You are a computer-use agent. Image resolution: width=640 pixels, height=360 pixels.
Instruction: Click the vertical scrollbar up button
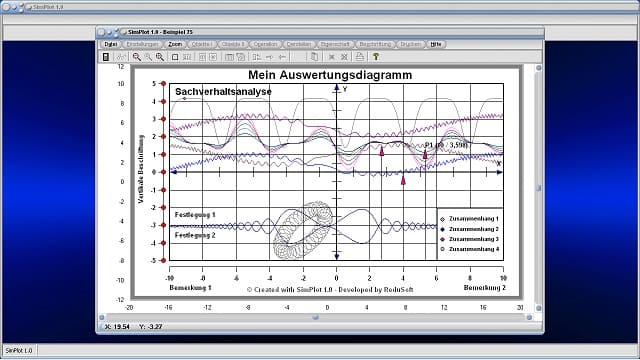(538, 68)
